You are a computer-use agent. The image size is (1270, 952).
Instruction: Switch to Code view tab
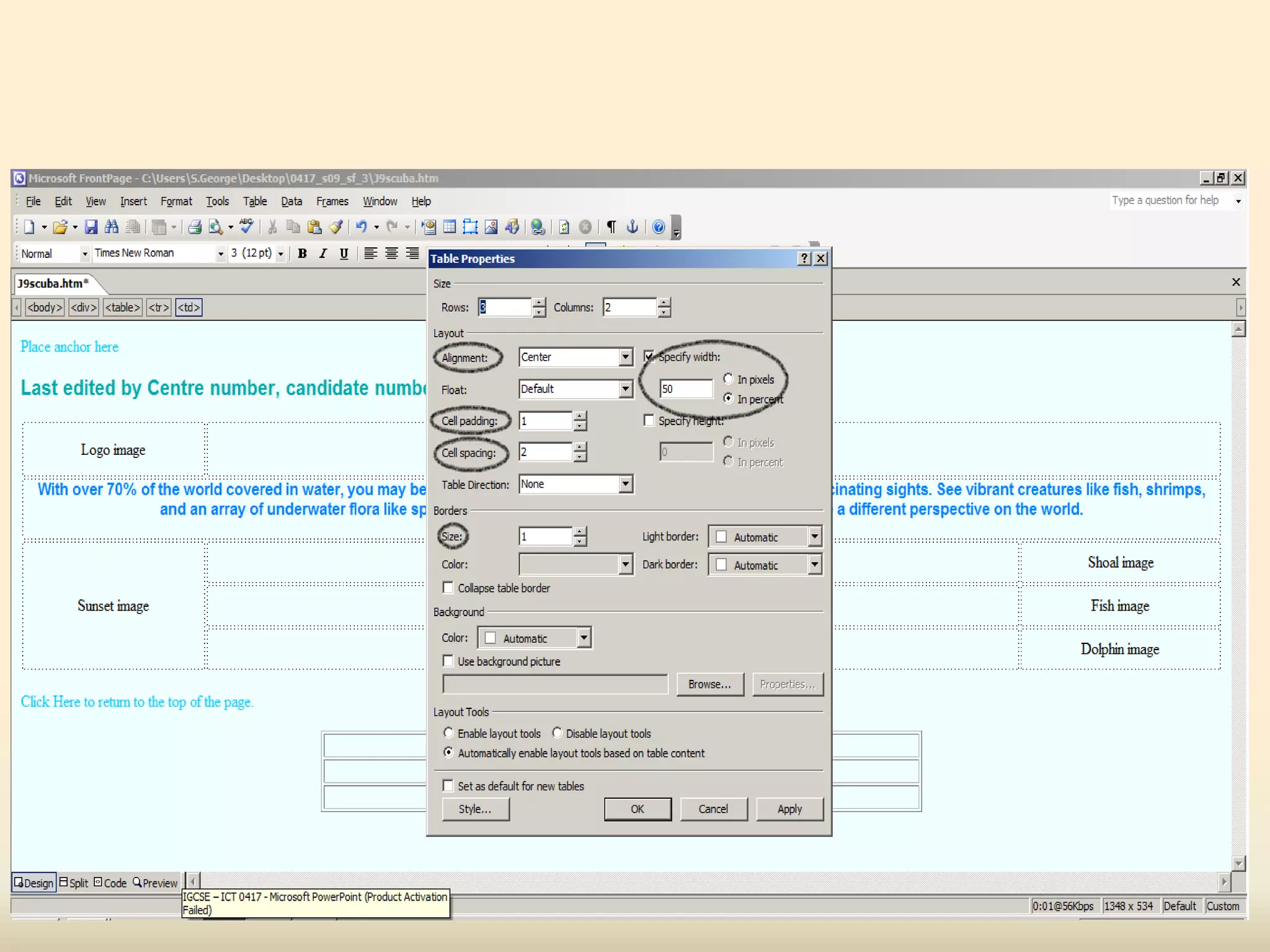click(x=110, y=883)
